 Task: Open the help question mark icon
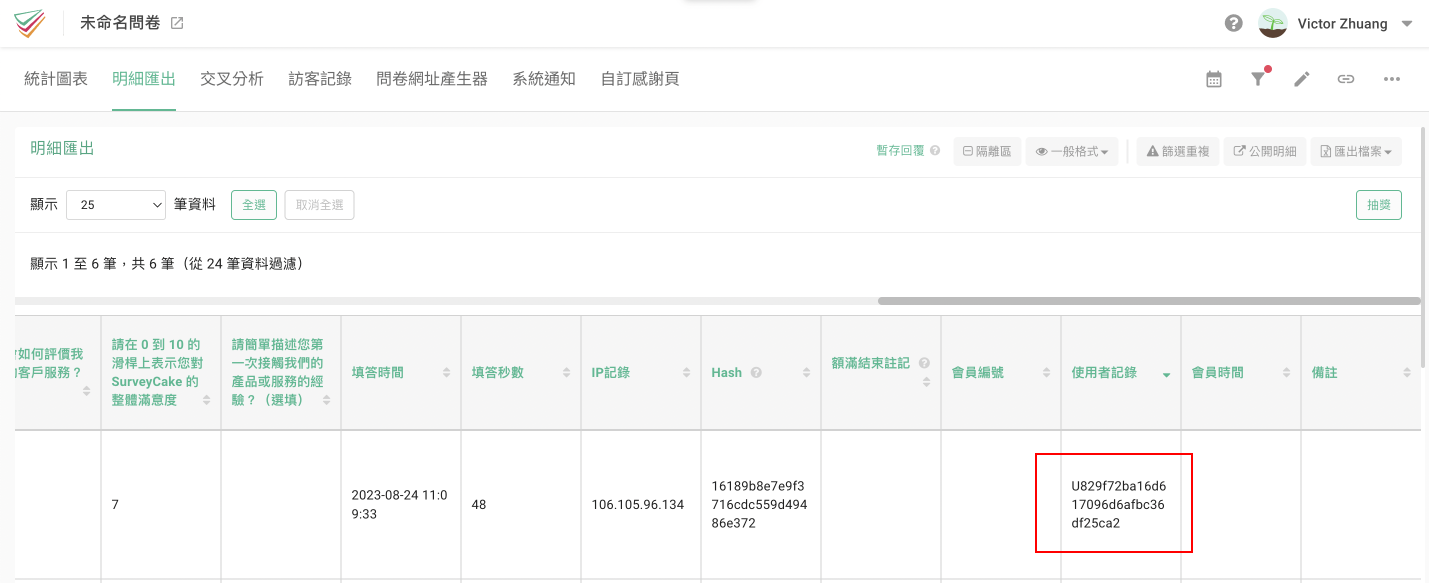tap(1234, 23)
